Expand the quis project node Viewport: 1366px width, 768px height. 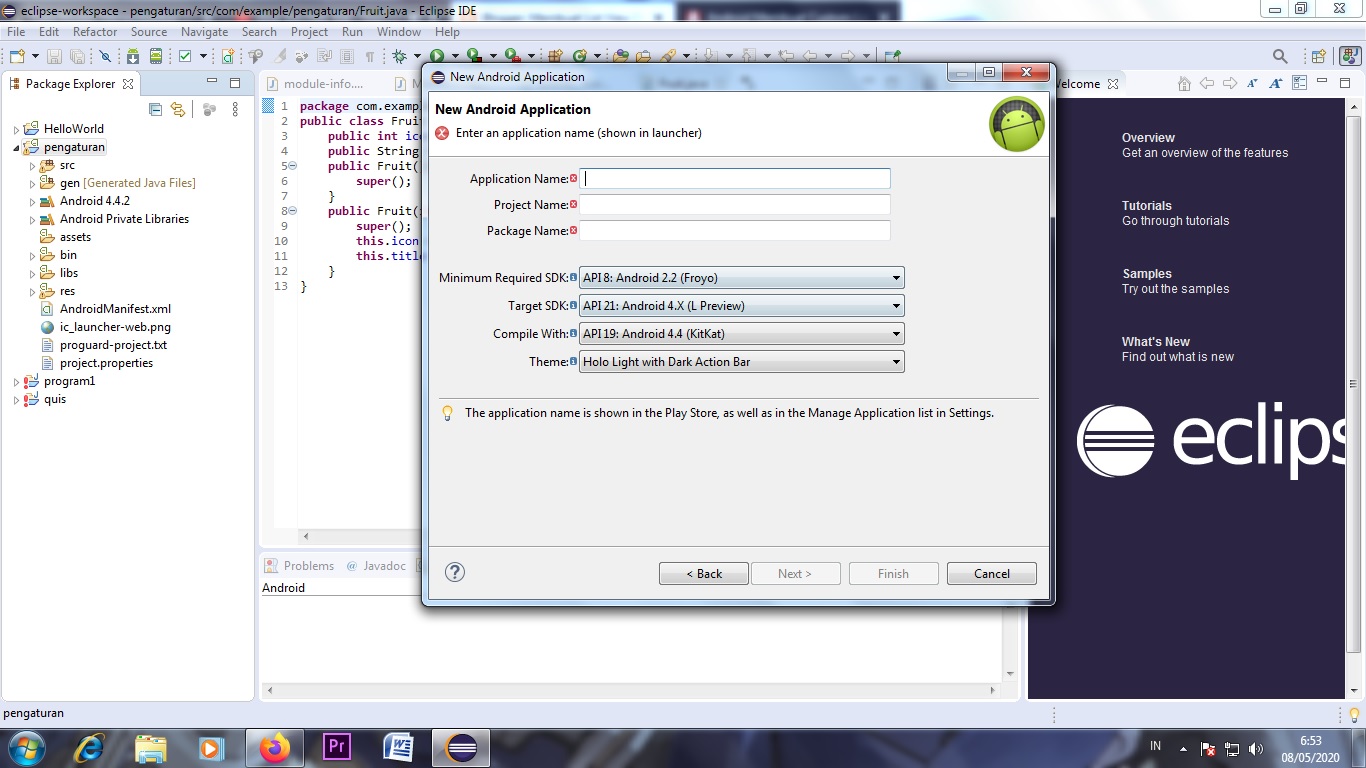(16, 400)
